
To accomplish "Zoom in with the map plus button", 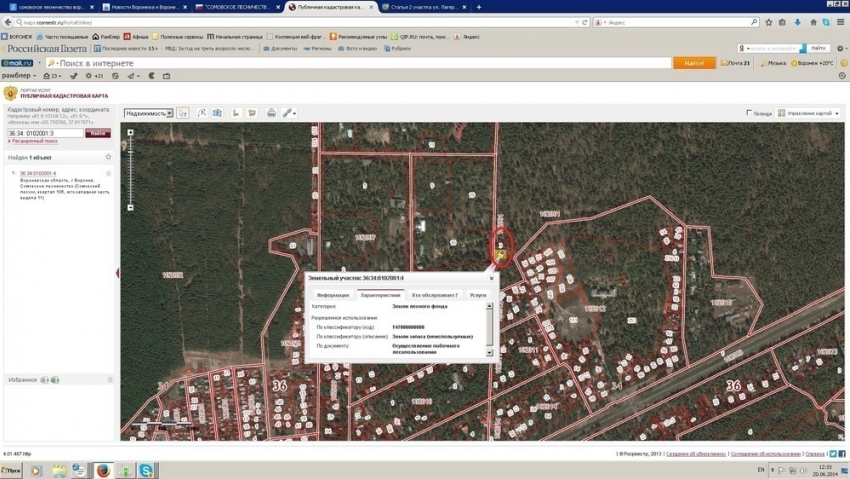I will (130, 132).
